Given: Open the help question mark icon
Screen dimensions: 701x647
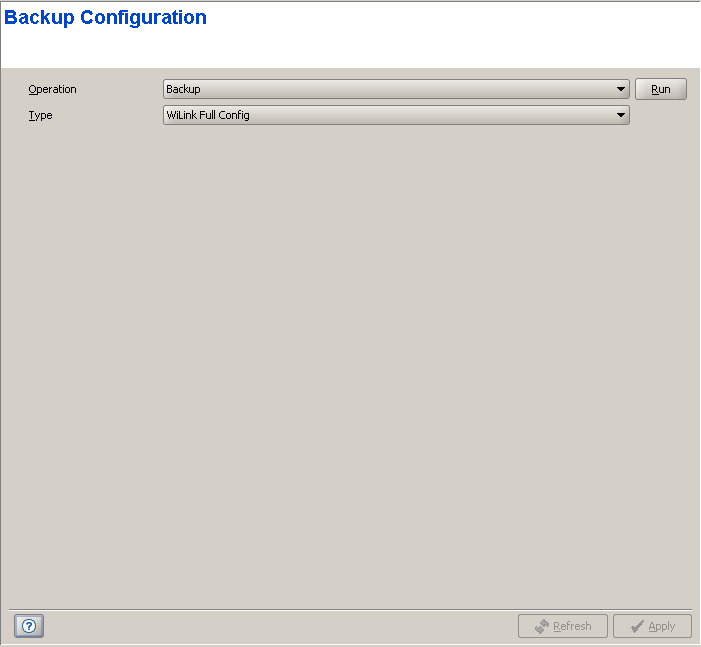Looking at the screenshot, I should tap(29, 626).
